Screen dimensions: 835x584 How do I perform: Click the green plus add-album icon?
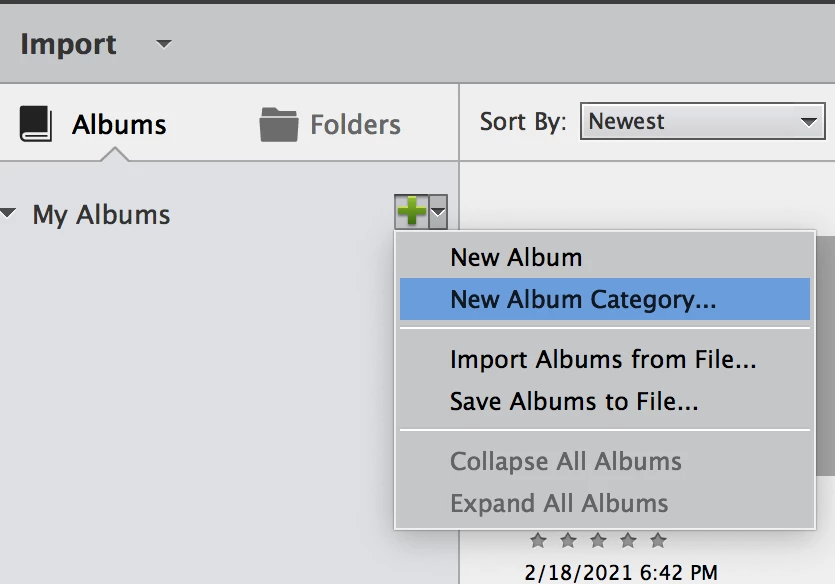(x=412, y=211)
